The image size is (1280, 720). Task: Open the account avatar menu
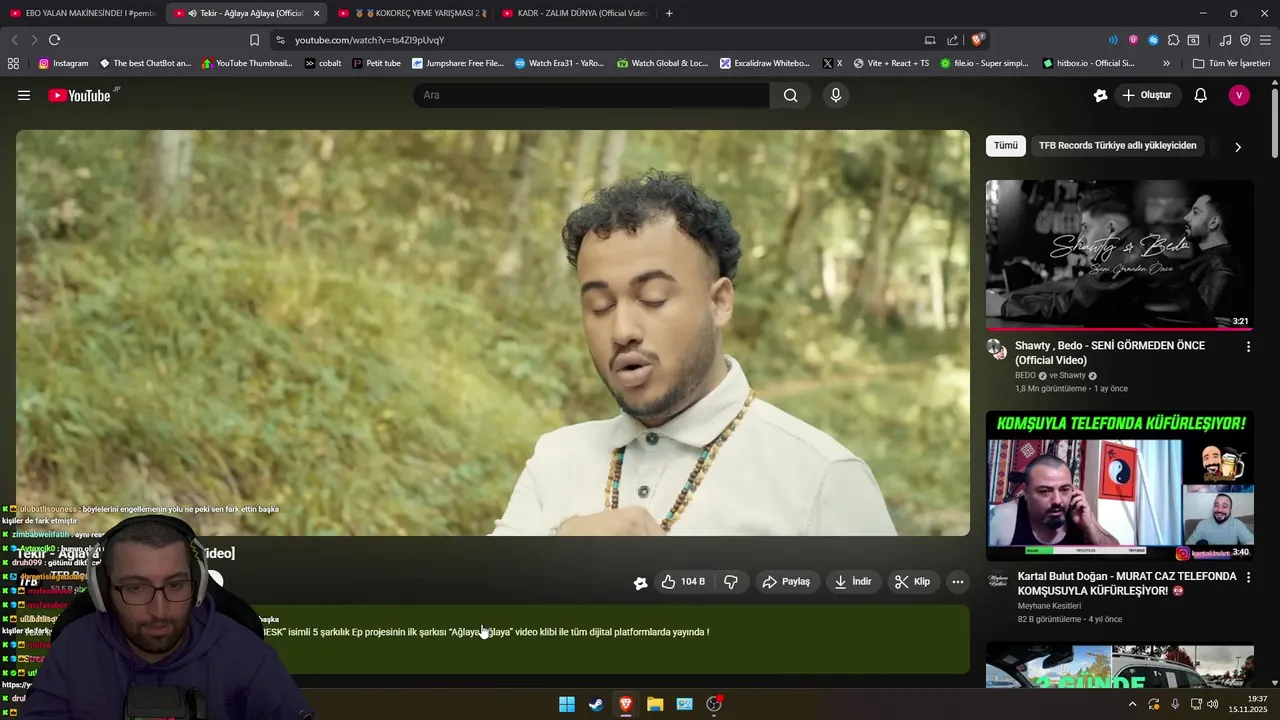1239,95
